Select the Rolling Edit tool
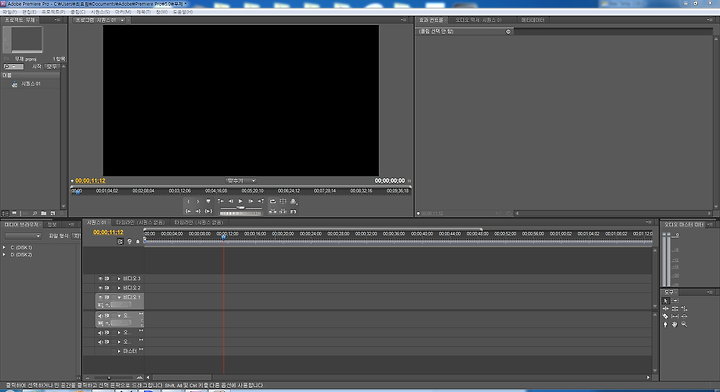The width and height of the screenshot is (720, 392). [675, 308]
